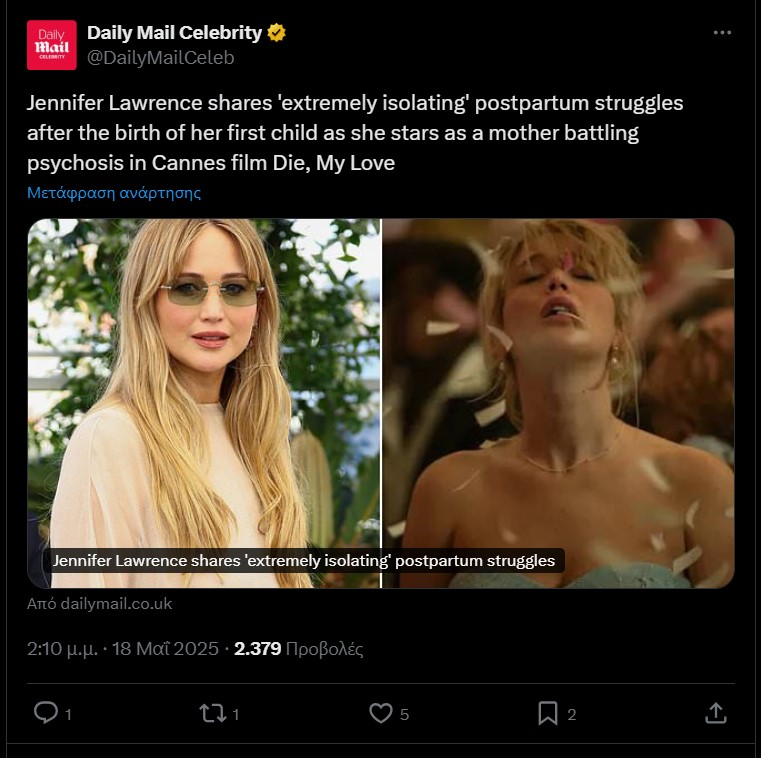
Task: Click the bookmark count number 2
Action: click(571, 714)
